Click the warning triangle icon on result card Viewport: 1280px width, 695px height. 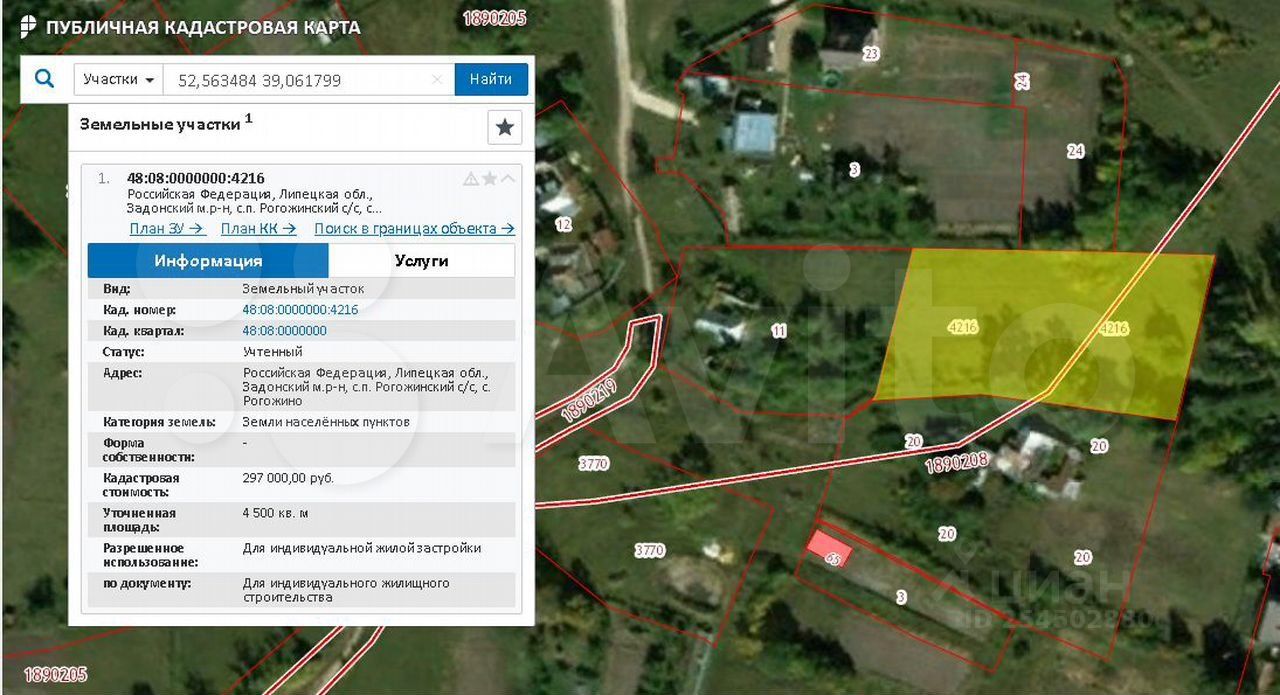[x=471, y=179]
